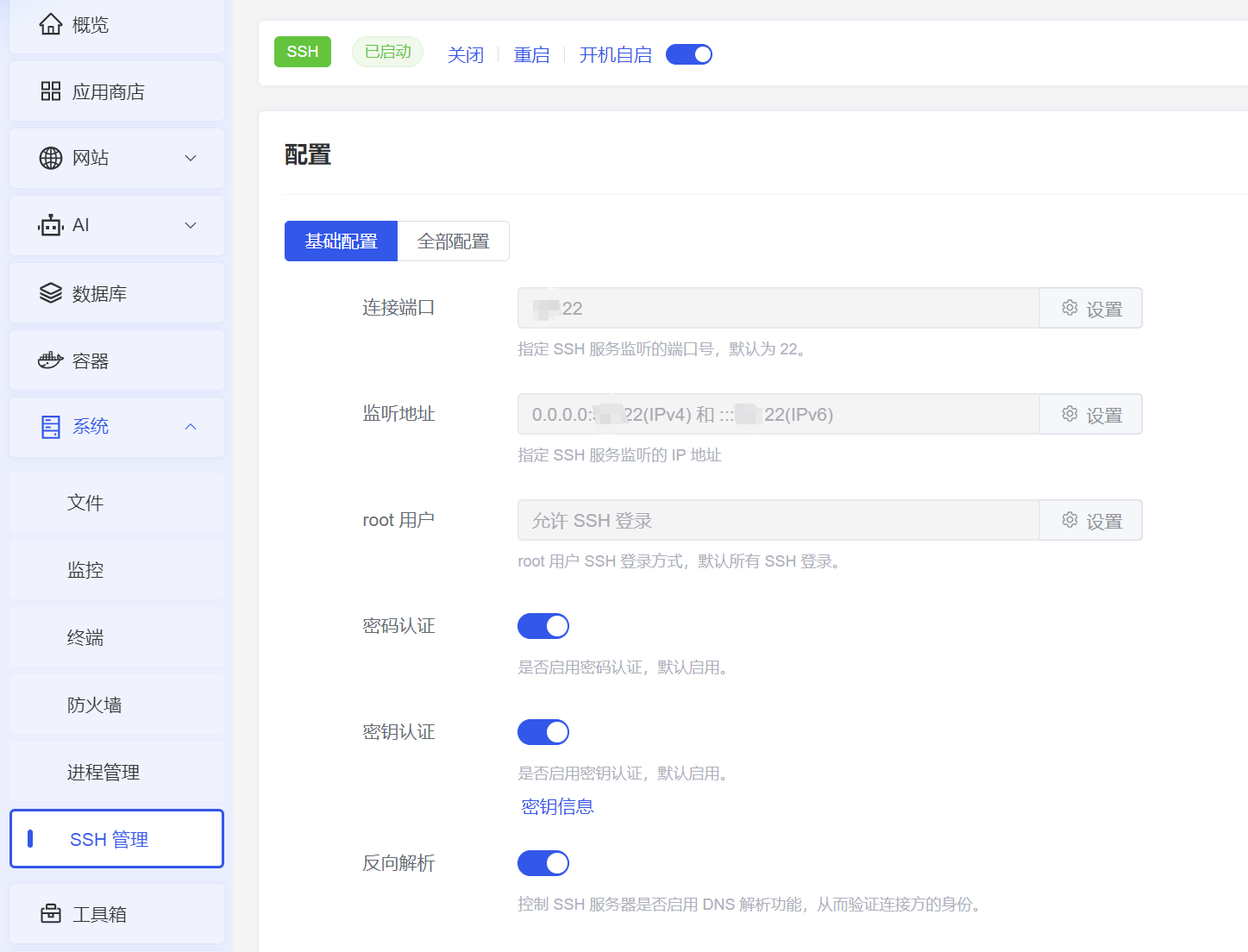1248x952 pixels.
Task: Disable the 密码认证 toggle
Action: click(543, 626)
